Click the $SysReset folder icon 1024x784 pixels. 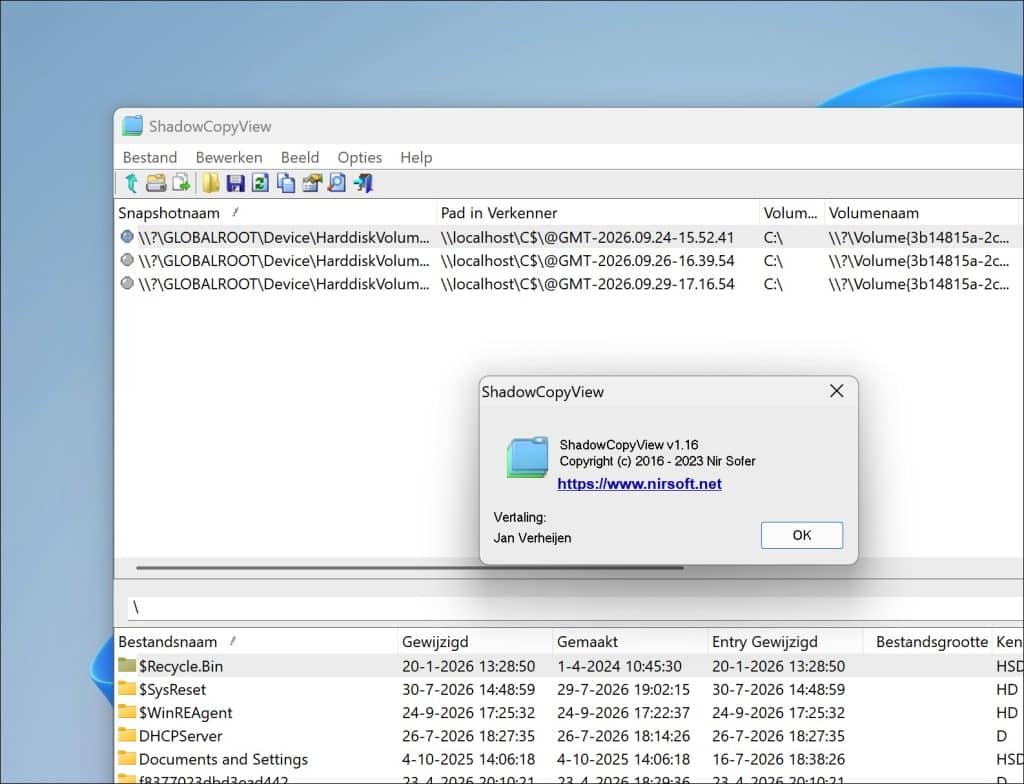(127, 689)
